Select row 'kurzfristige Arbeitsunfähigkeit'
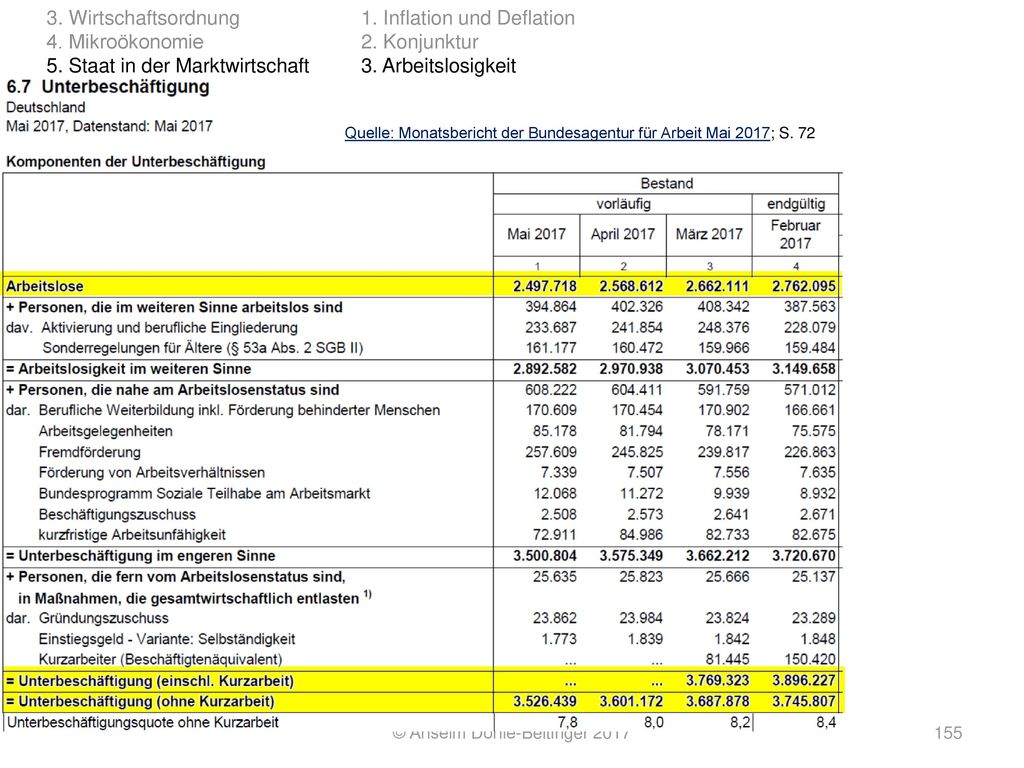This screenshot has width=1024, height=768. [x=132, y=535]
